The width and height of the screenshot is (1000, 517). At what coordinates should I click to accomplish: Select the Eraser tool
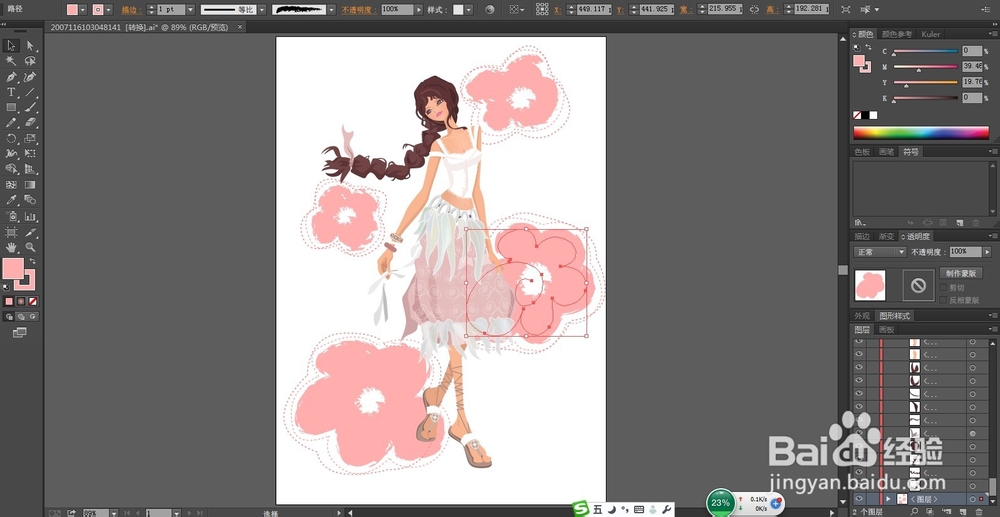tap(30, 122)
